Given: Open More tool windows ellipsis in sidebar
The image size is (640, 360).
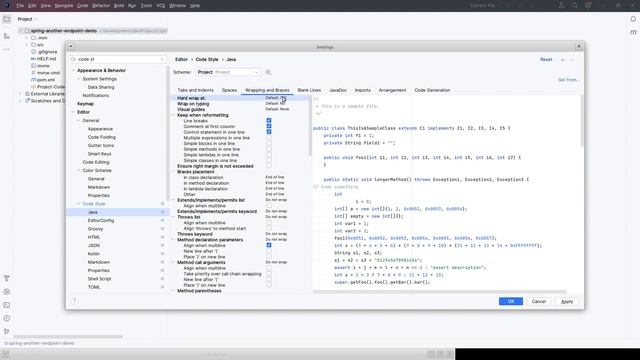Looking at the screenshot, I should pos(7,49).
